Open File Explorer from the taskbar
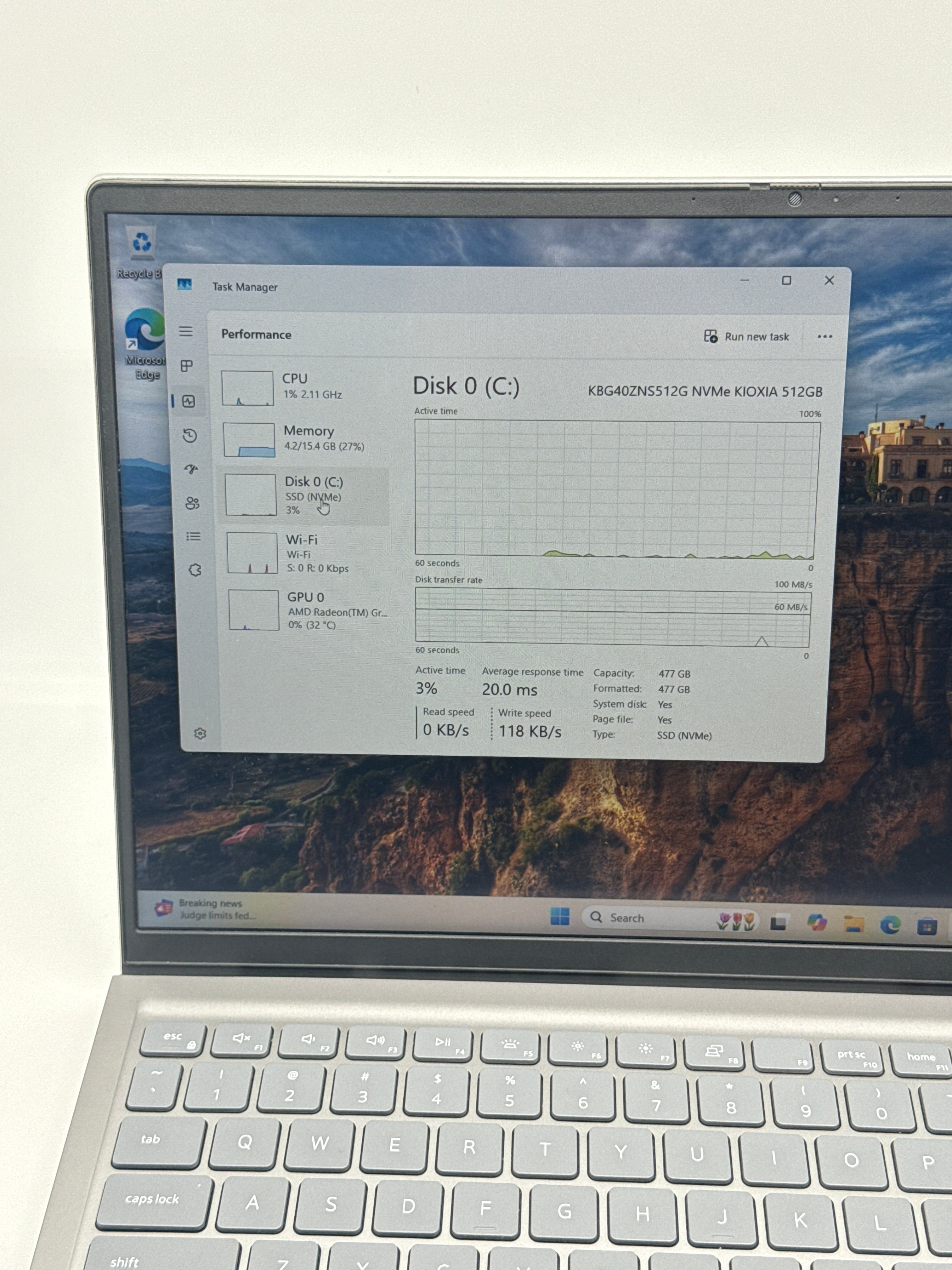 pyautogui.click(x=854, y=924)
